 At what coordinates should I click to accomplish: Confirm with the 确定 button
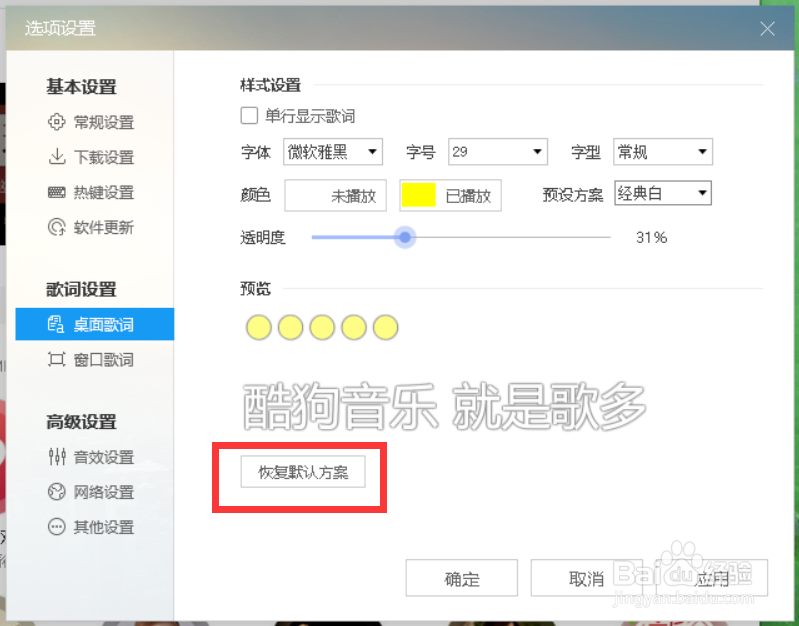462,578
